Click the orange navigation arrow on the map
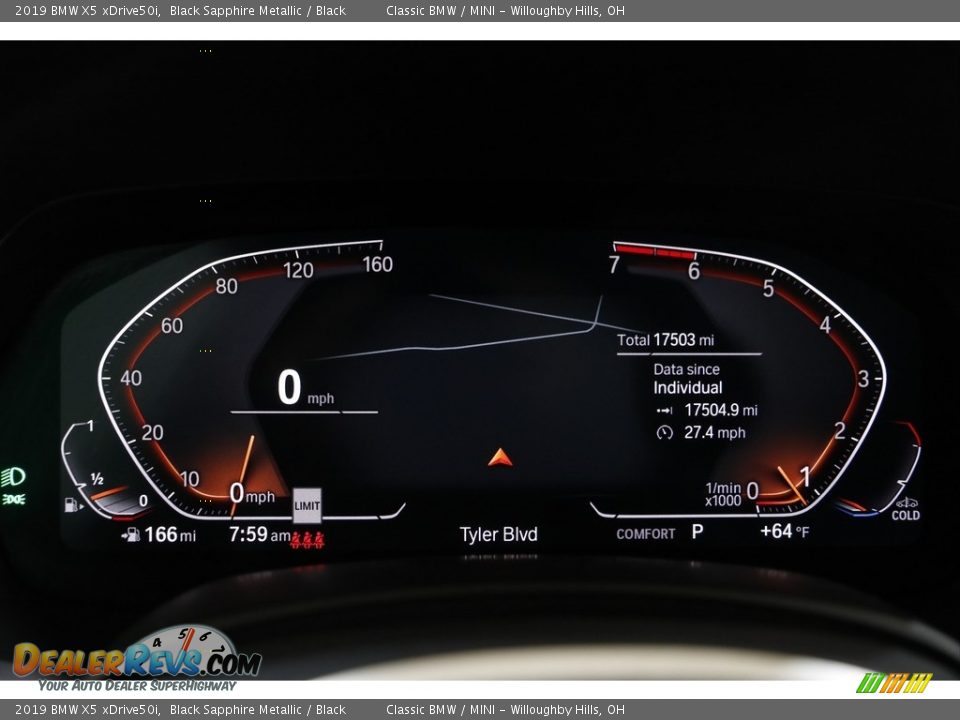The width and height of the screenshot is (960, 720). (x=500, y=457)
